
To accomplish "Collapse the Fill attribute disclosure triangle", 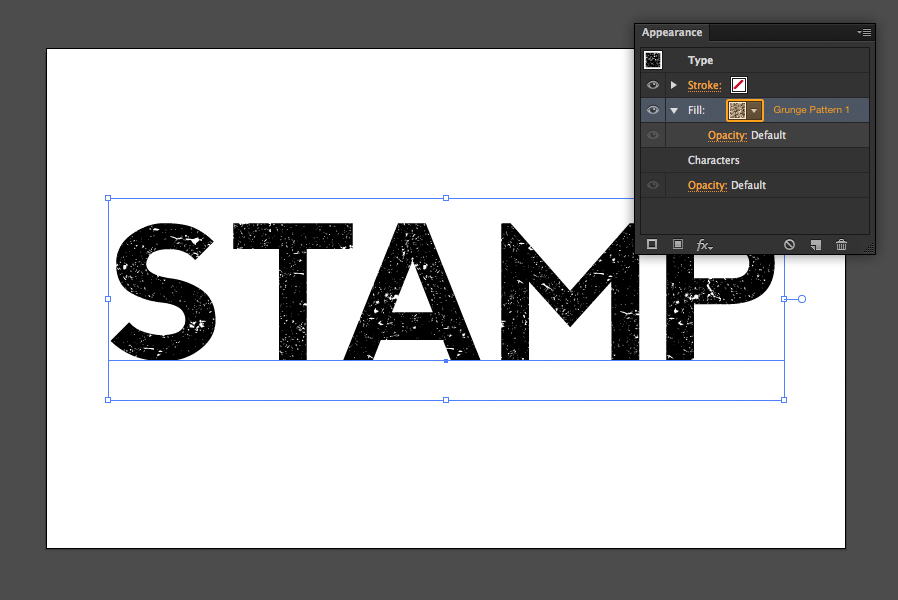I will tap(673, 110).
